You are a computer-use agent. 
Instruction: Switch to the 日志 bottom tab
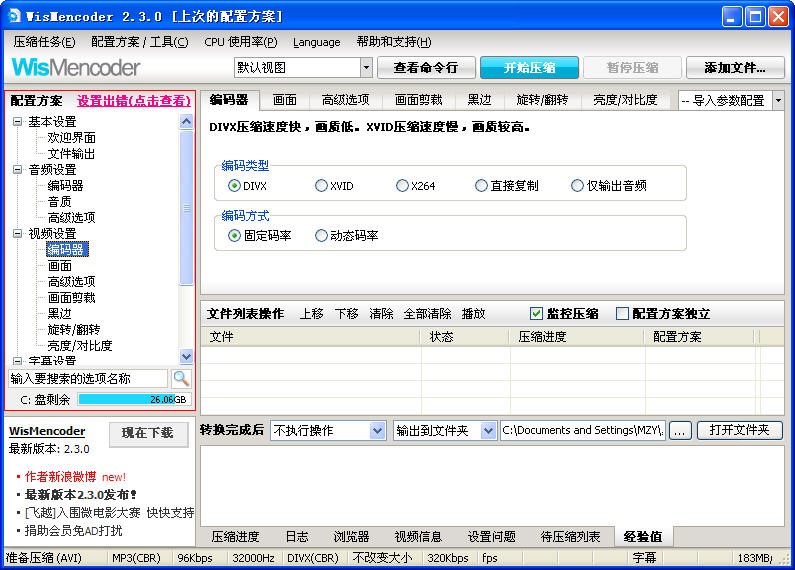coord(297,537)
